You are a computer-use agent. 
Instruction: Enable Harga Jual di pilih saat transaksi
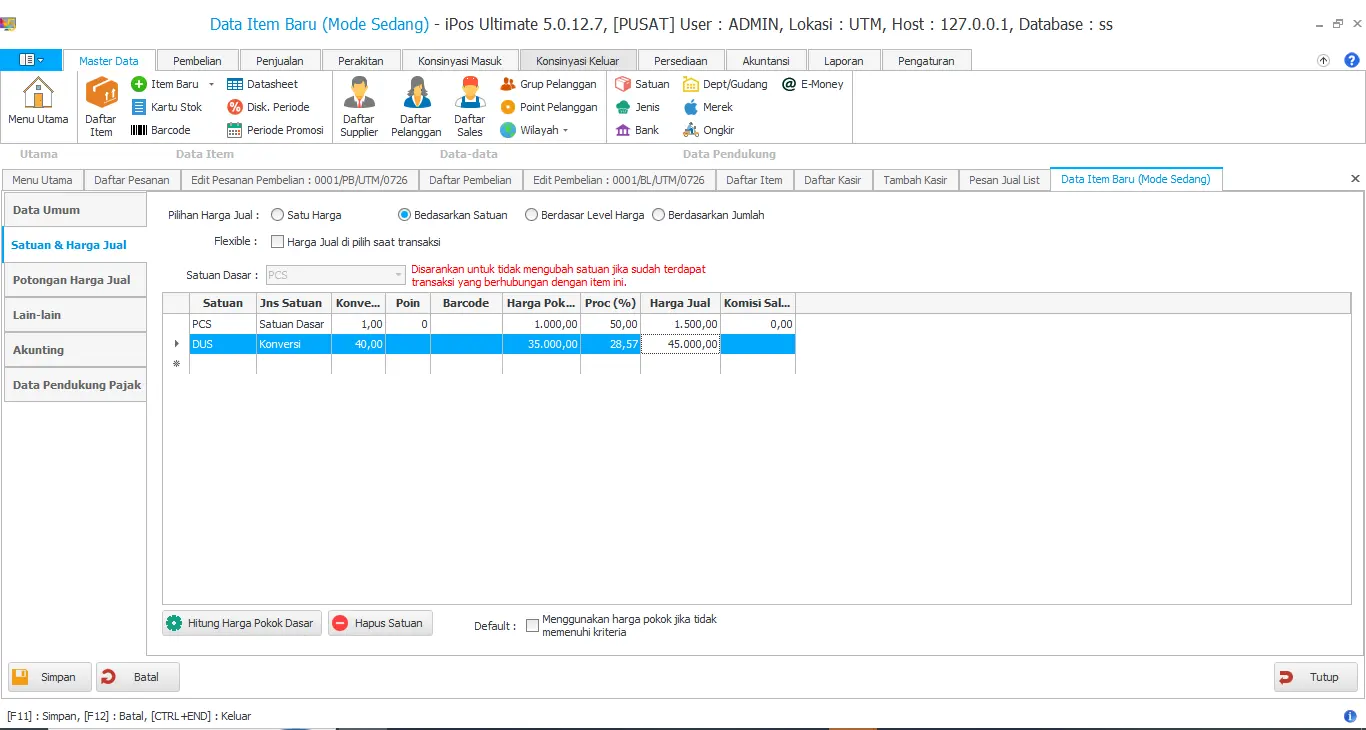tap(278, 242)
